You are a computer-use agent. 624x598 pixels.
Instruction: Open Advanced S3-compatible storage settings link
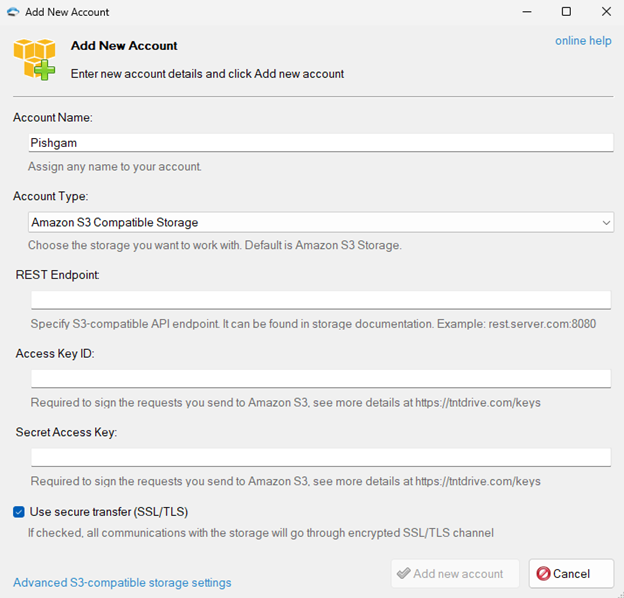click(122, 582)
